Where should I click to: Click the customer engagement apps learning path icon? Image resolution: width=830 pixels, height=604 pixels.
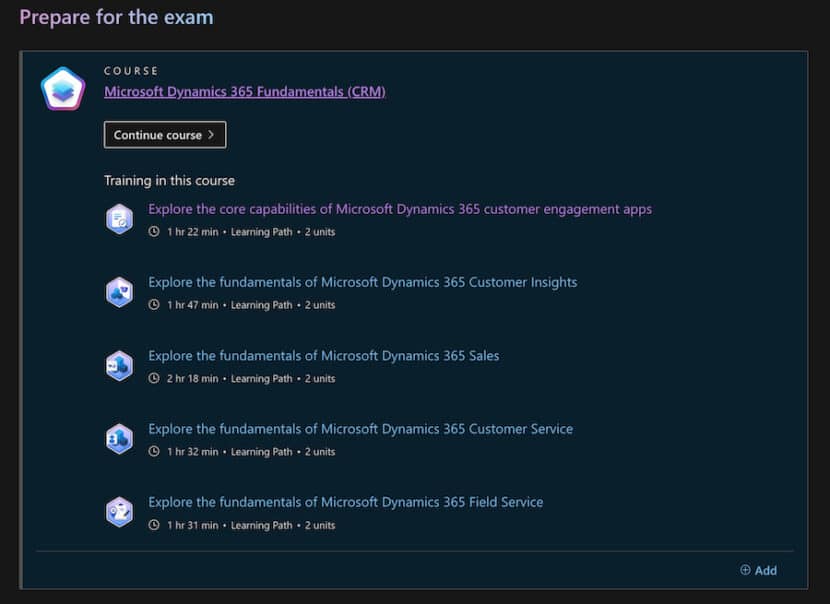pos(119,218)
